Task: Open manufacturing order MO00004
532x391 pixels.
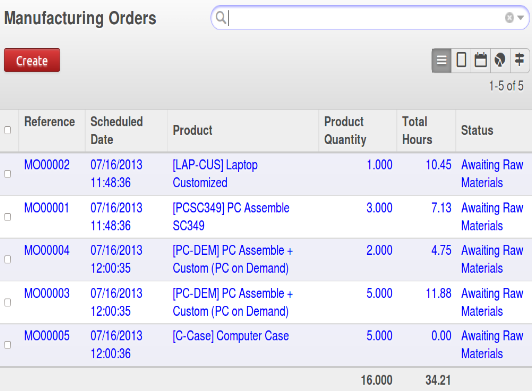Action: (x=47, y=250)
